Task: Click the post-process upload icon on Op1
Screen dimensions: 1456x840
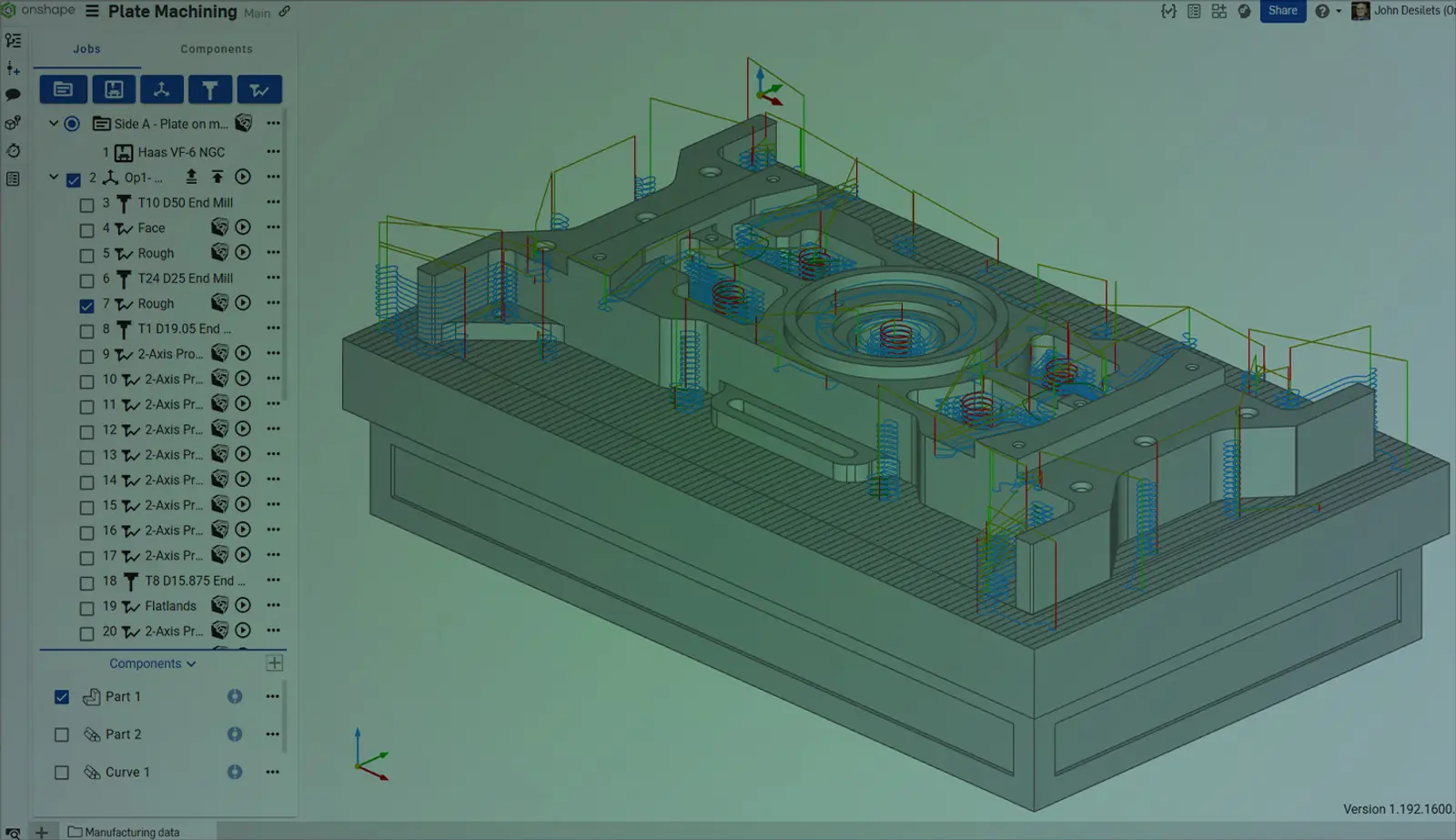Action: click(x=191, y=177)
